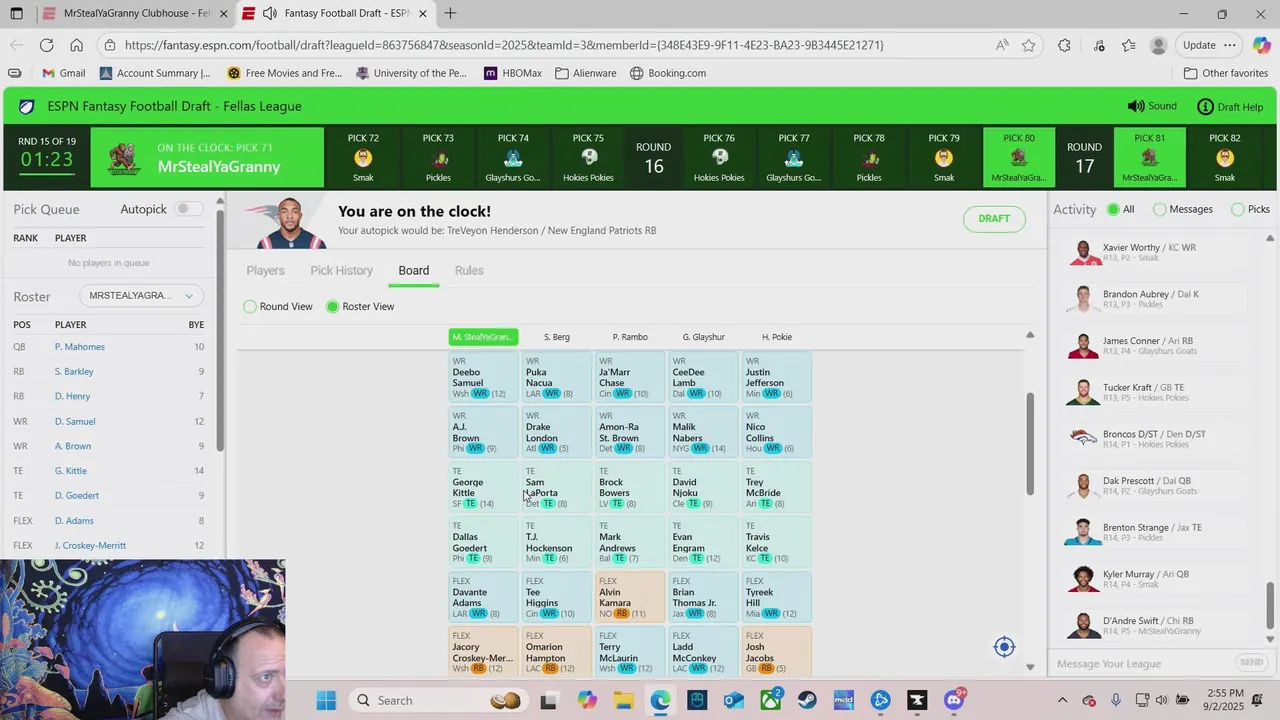Click Pick 73 Pickles team avatar

[x=438, y=158]
